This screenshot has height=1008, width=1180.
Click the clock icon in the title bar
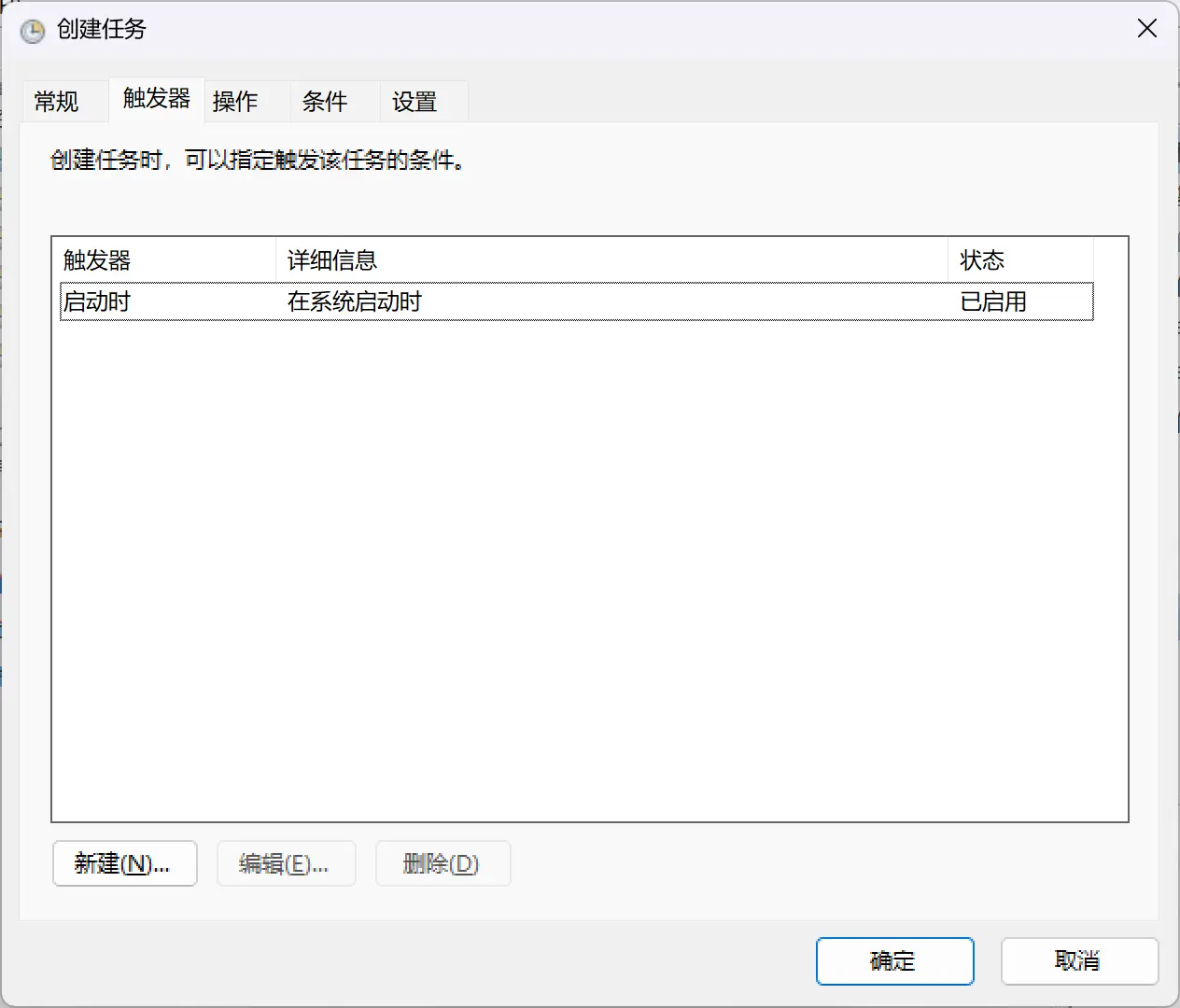(x=33, y=31)
